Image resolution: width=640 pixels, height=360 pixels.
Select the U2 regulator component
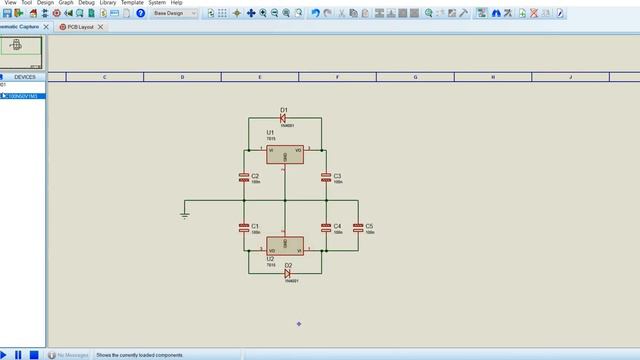pyautogui.click(x=285, y=246)
